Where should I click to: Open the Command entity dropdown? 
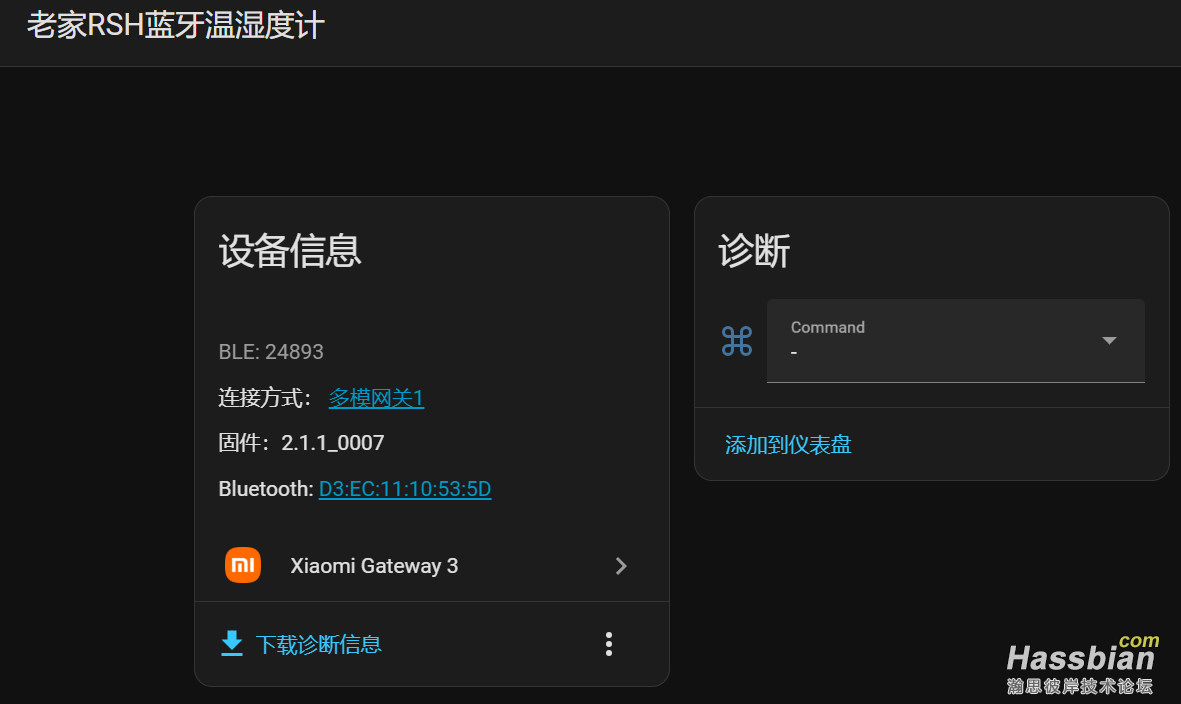[x=955, y=340]
